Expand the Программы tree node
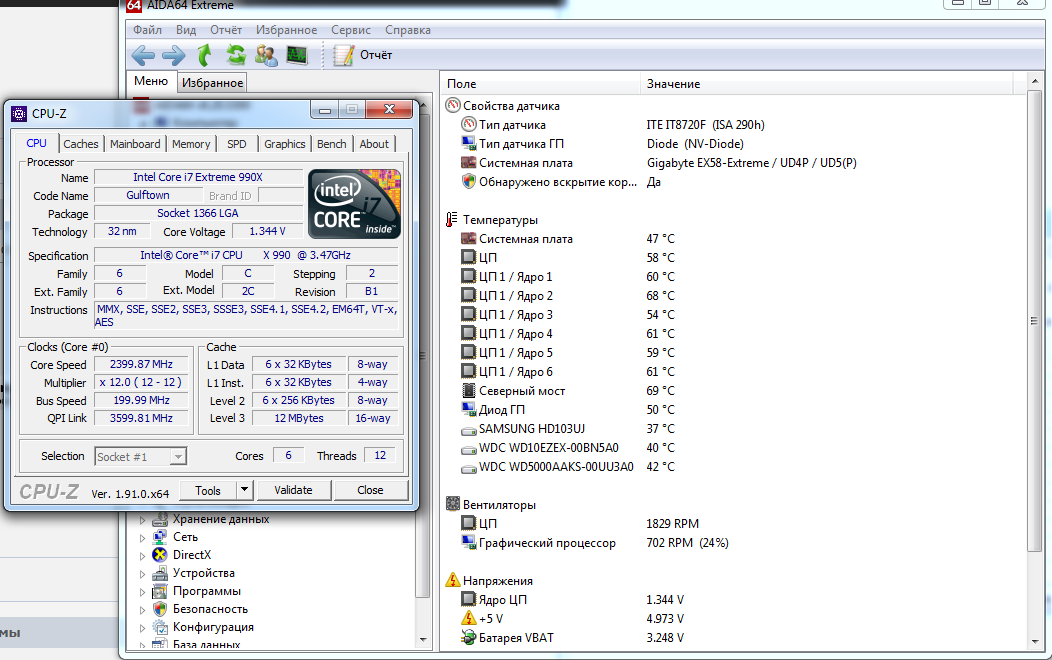 142,592
